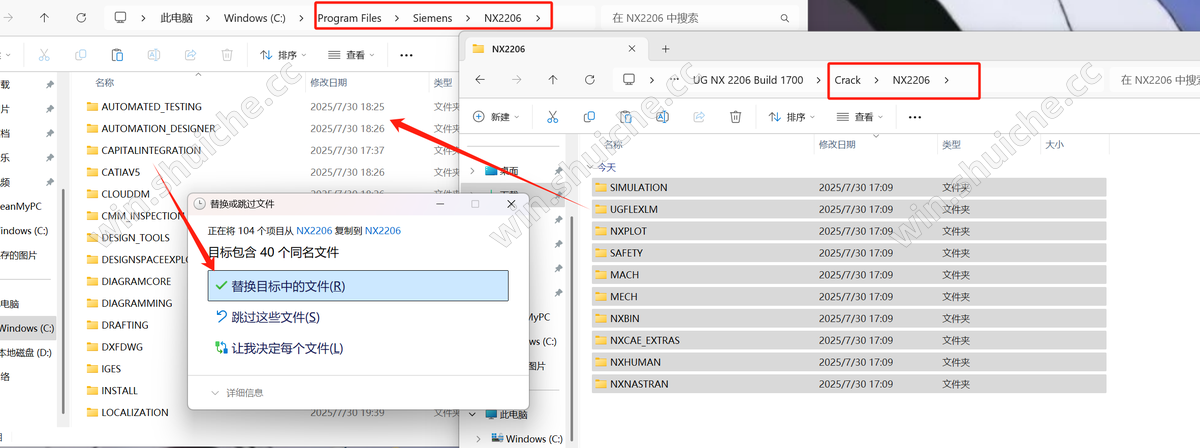Click the destination NX2206 link in the copy dialog
Screen dimensions: 1200x448
(383, 230)
